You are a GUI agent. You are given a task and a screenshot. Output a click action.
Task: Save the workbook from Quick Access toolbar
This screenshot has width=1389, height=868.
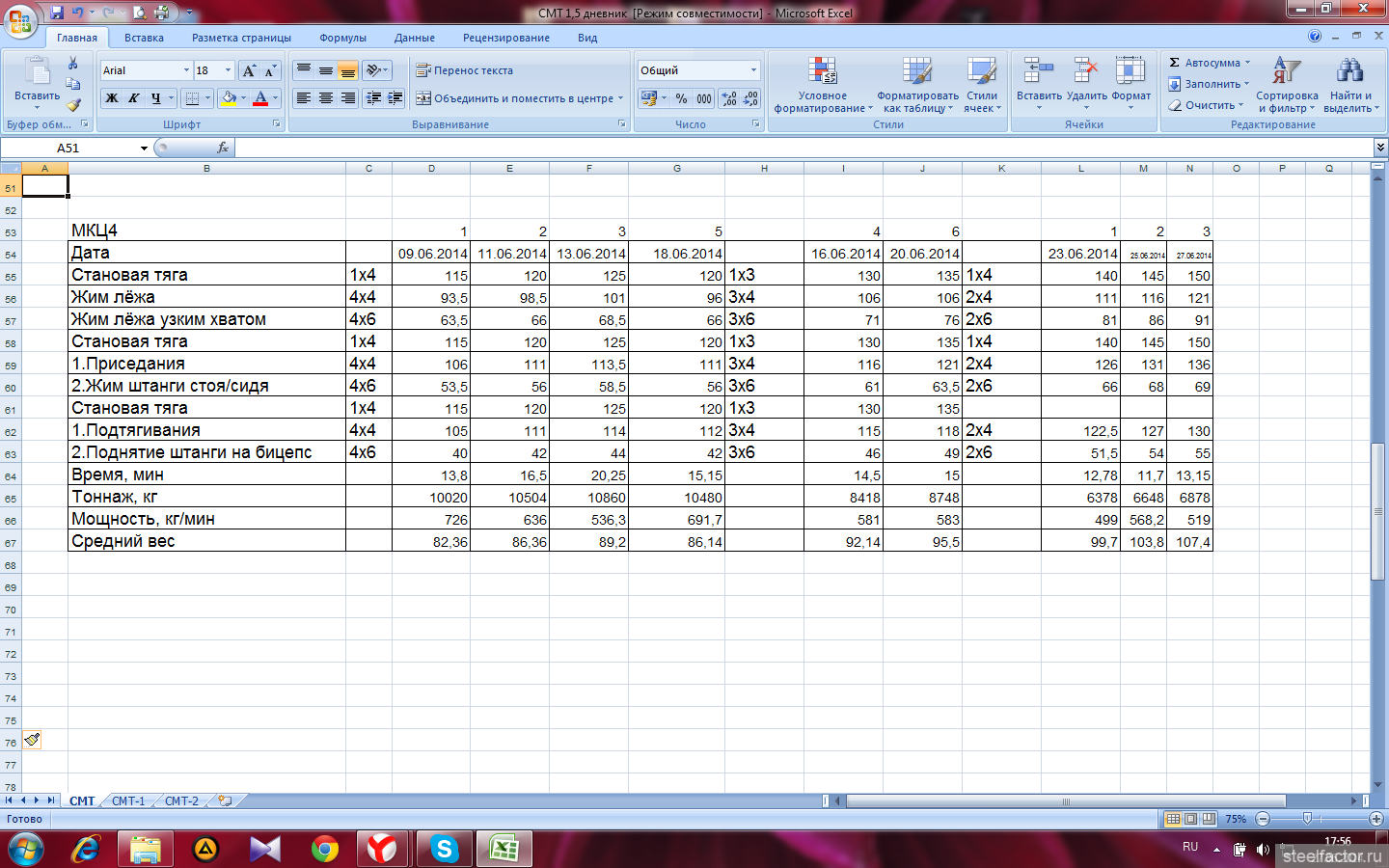(x=57, y=13)
